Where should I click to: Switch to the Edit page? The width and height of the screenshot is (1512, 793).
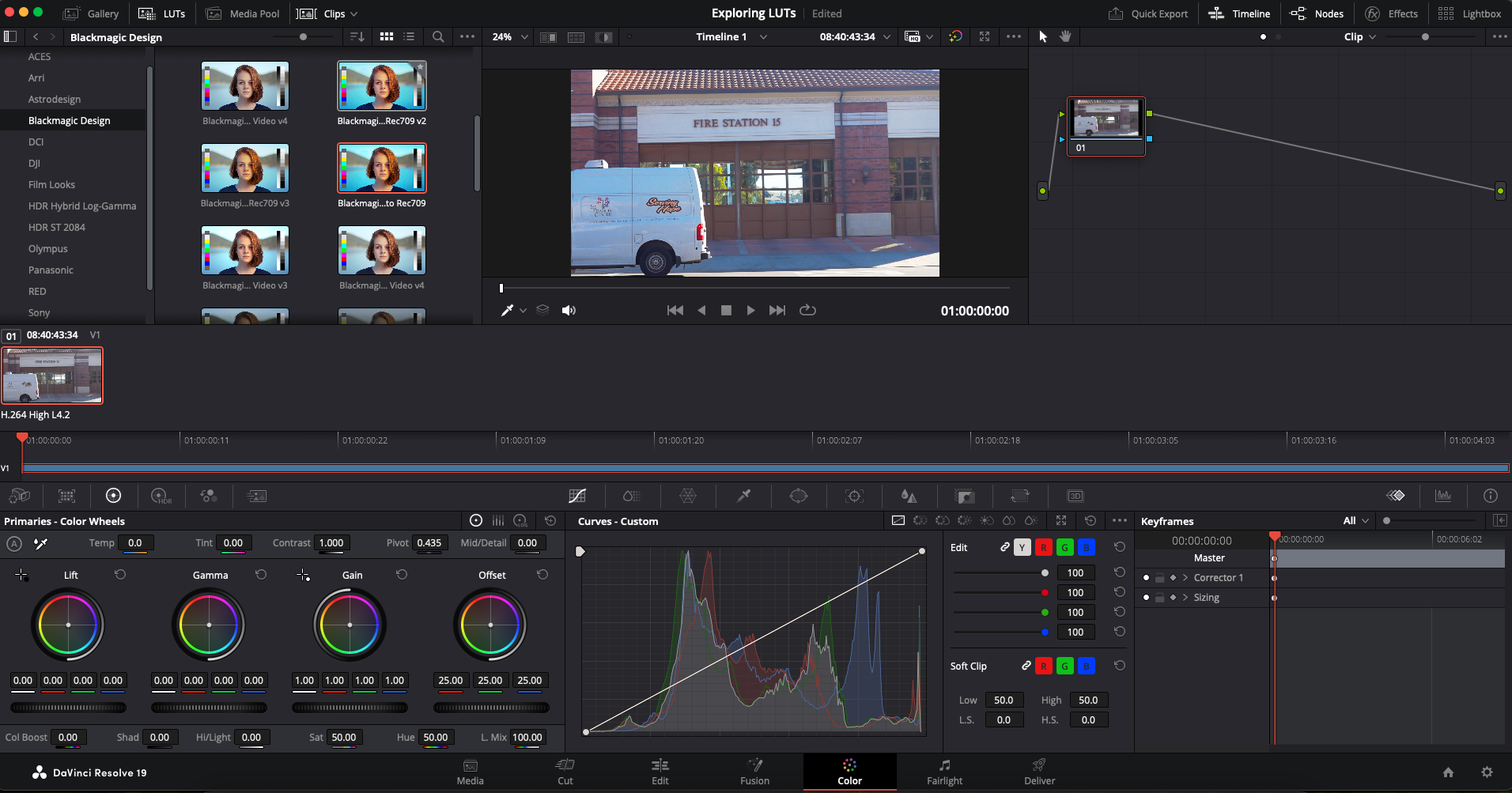pos(660,772)
